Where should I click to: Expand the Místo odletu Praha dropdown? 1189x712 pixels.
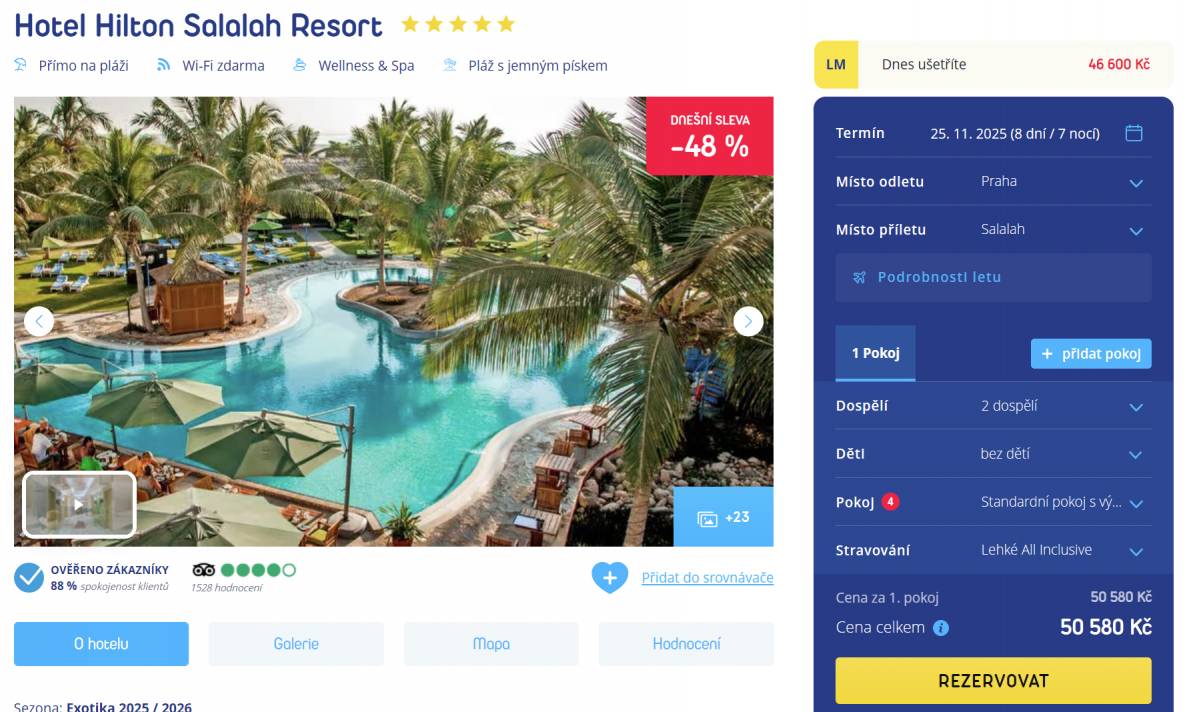point(993,182)
